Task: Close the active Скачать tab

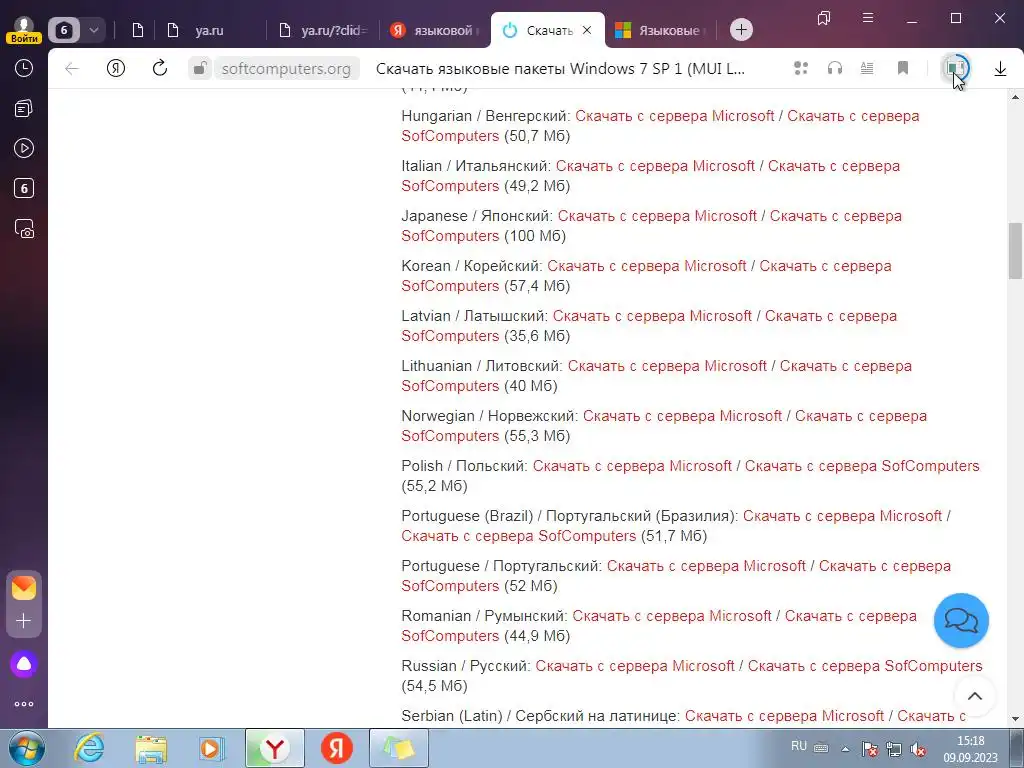Action: (587, 30)
